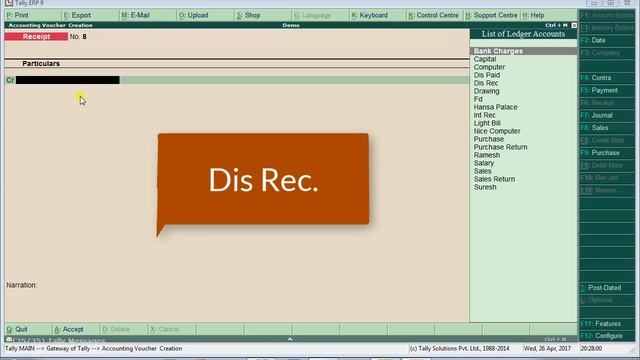This screenshot has width=640, height=360.
Task: Open F12 Configure
Action: tap(607, 336)
